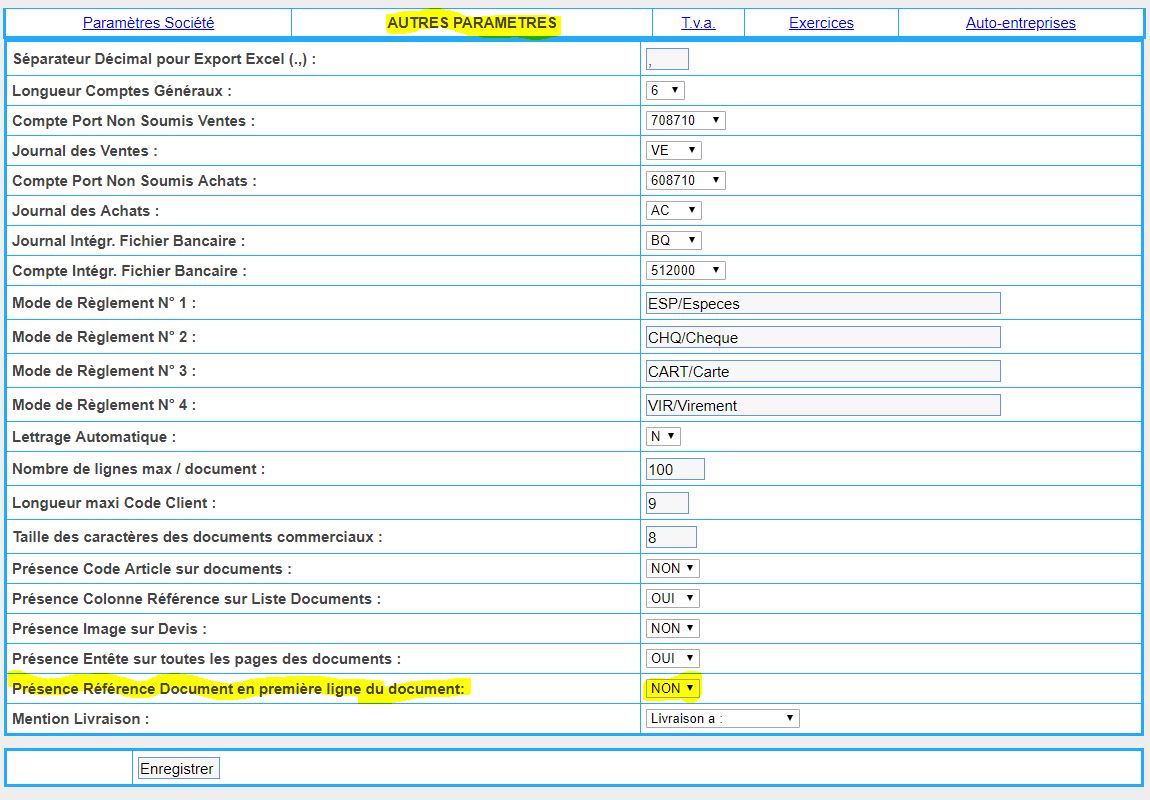Focus the Mode de Règlement N° 4 field
This screenshot has width=1150, height=800.
tap(822, 406)
